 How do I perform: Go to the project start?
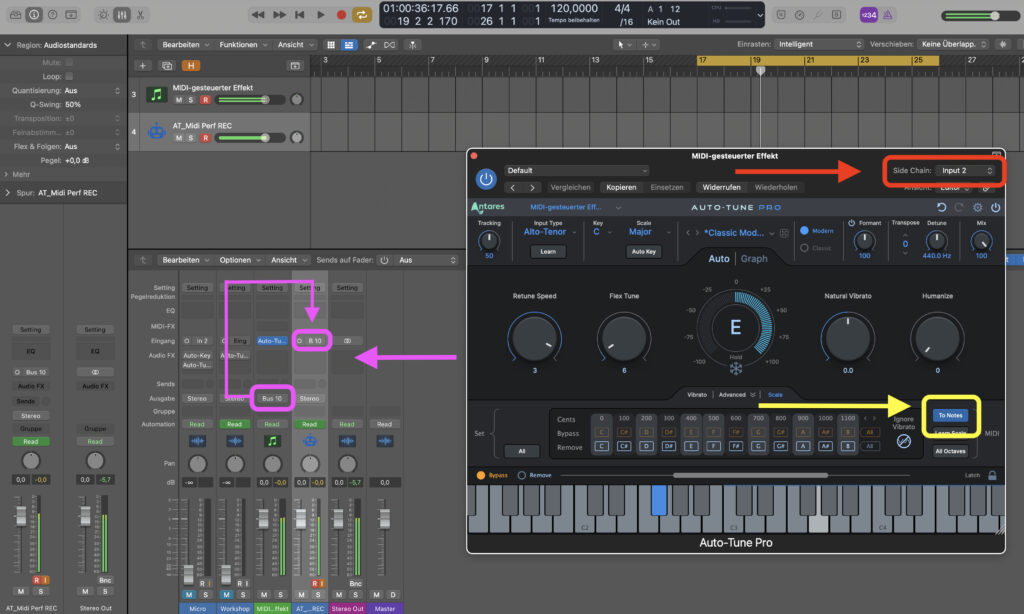[300, 14]
